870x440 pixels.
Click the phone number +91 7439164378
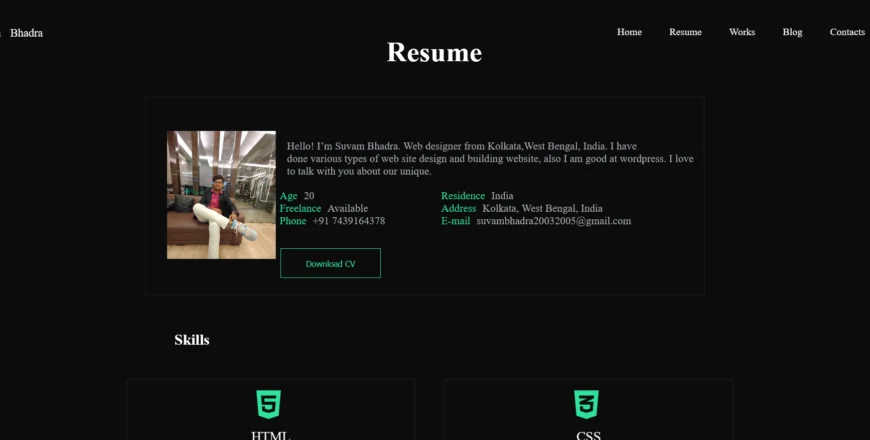pyautogui.click(x=348, y=221)
